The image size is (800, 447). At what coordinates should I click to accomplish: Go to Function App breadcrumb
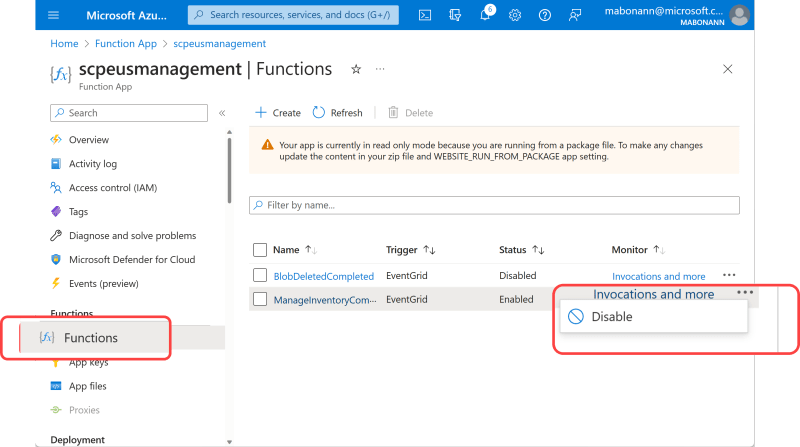pyautogui.click(x=126, y=44)
